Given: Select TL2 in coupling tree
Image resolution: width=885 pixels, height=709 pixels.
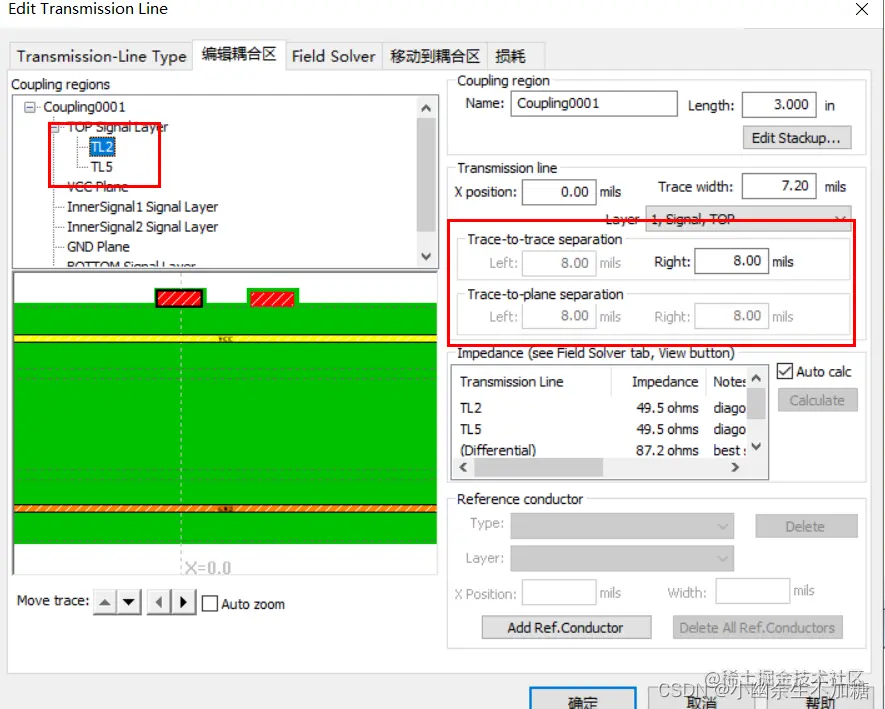Looking at the screenshot, I should point(102,147).
